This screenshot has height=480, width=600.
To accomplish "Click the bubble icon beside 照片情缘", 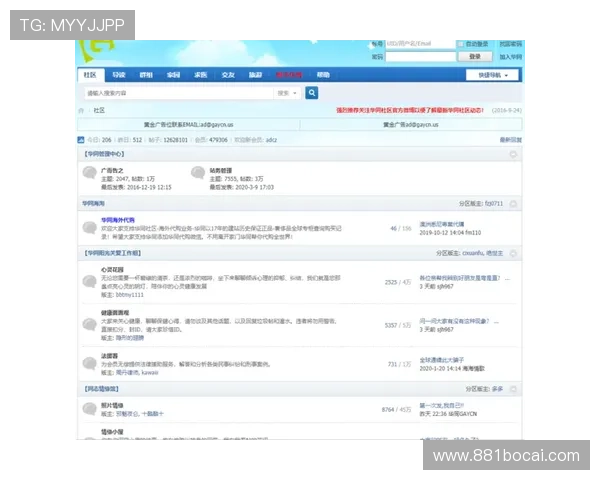I will pos(90,409).
